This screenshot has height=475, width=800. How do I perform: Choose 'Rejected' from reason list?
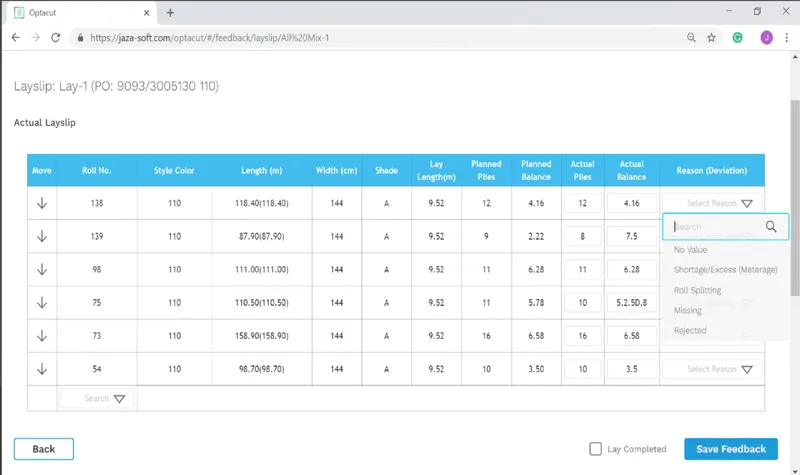click(x=690, y=331)
